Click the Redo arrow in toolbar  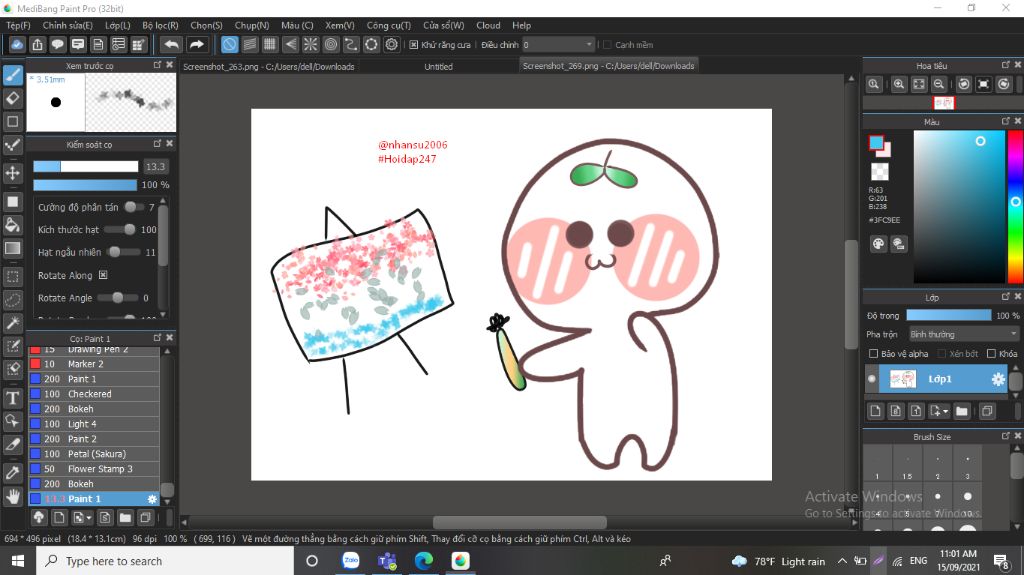pyautogui.click(x=197, y=44)
